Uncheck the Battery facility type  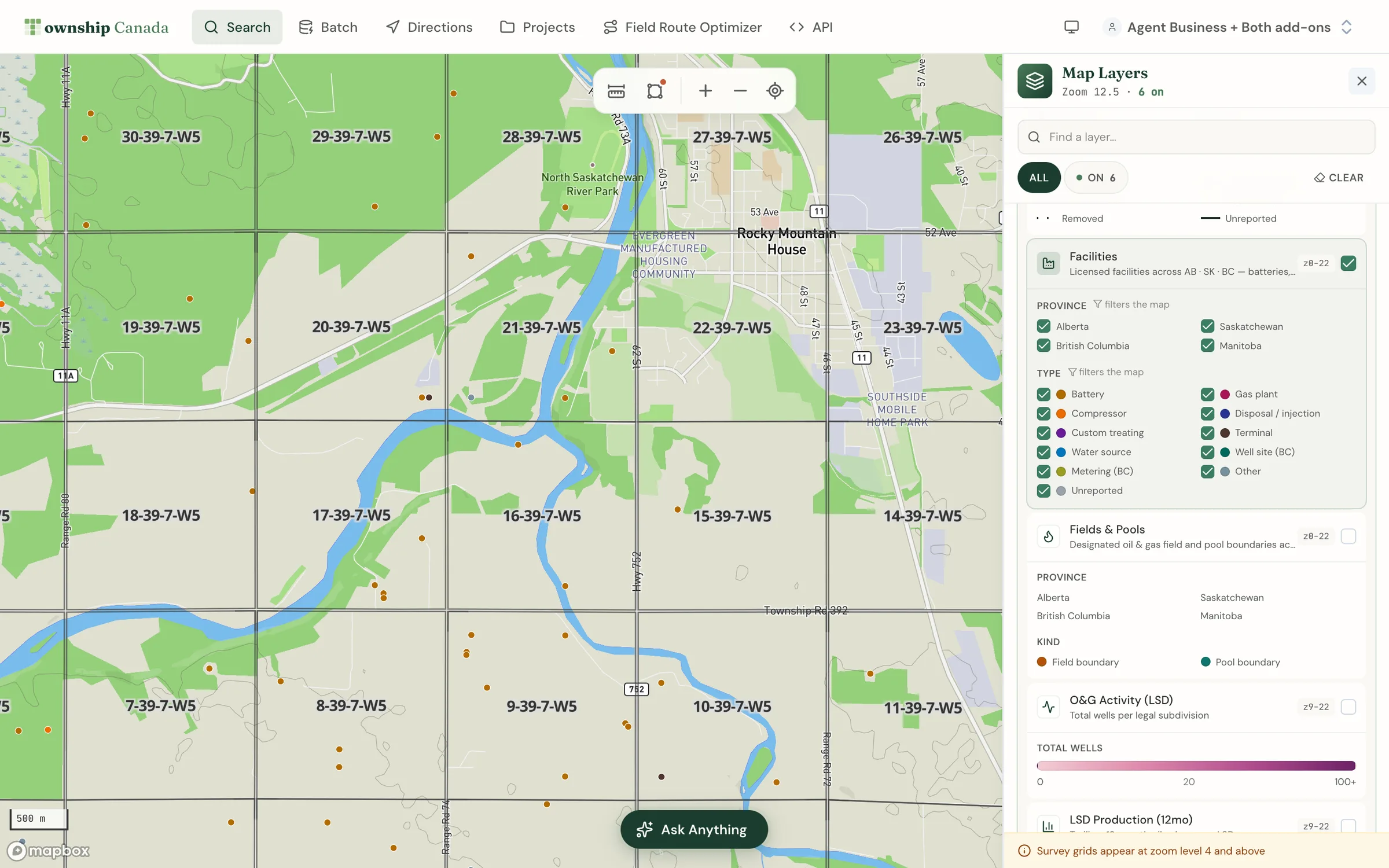click(1043, 394)
